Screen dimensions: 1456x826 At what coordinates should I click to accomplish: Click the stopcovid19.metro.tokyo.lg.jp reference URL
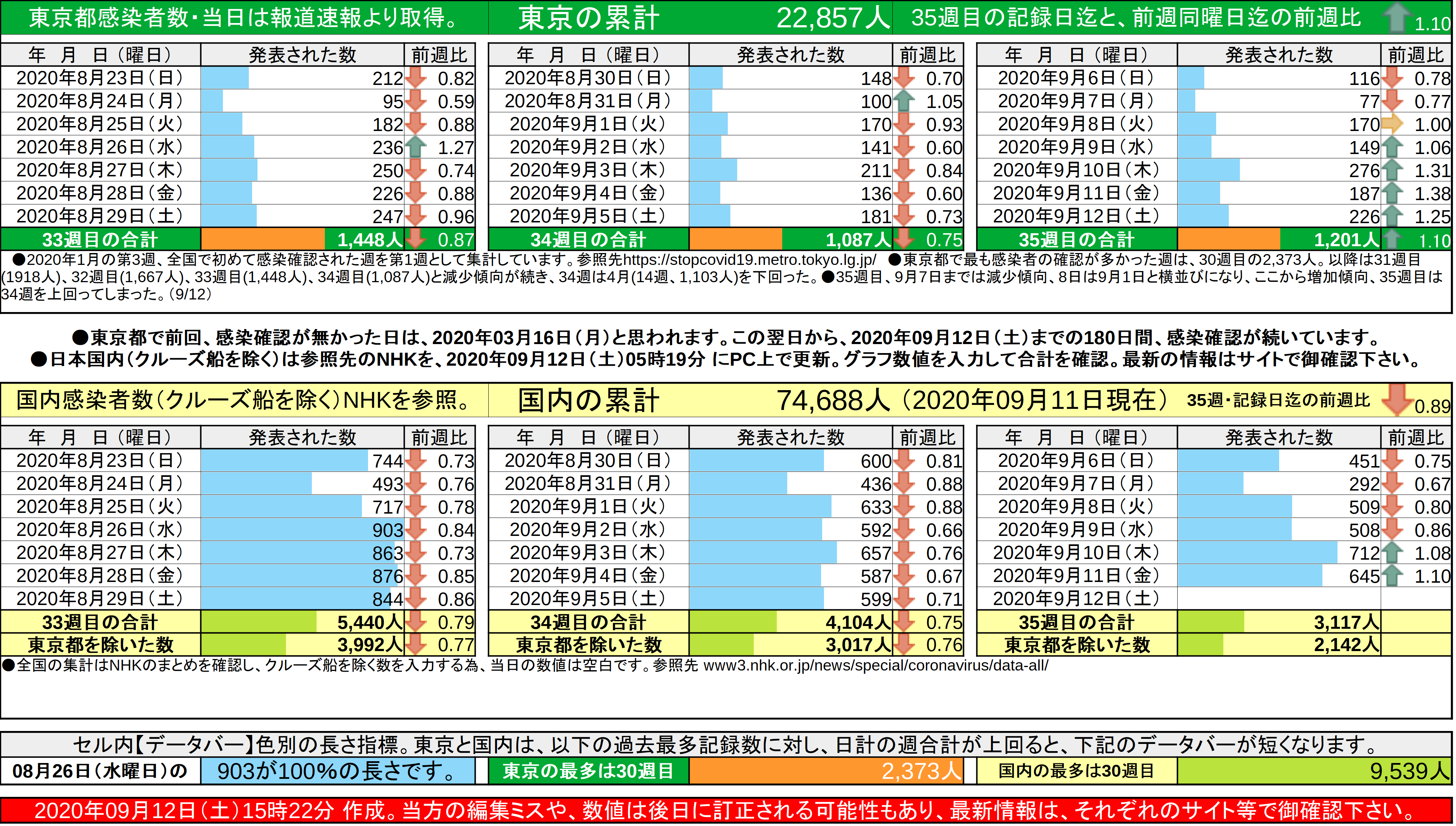pos(750,260)
